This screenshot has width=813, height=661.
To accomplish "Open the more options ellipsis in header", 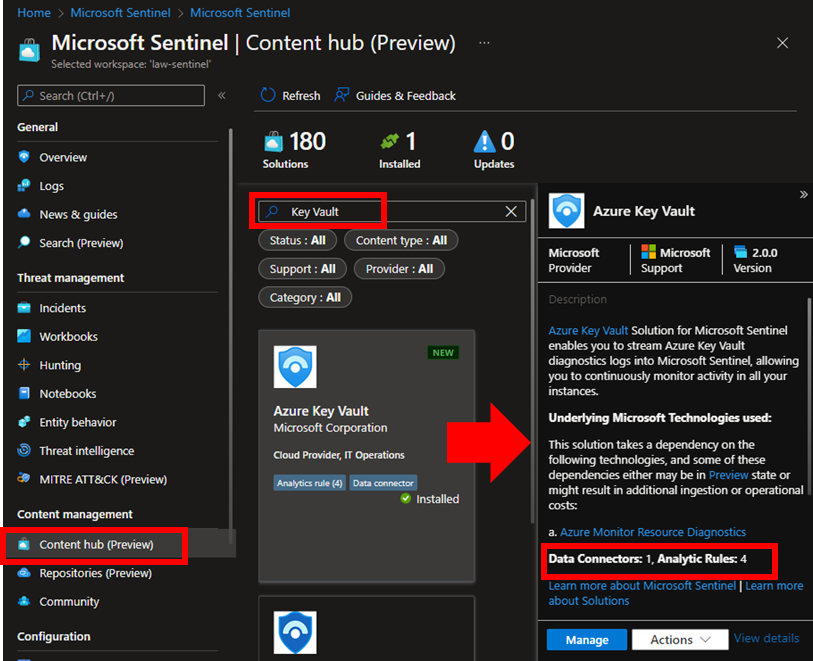I will point(484,43).
